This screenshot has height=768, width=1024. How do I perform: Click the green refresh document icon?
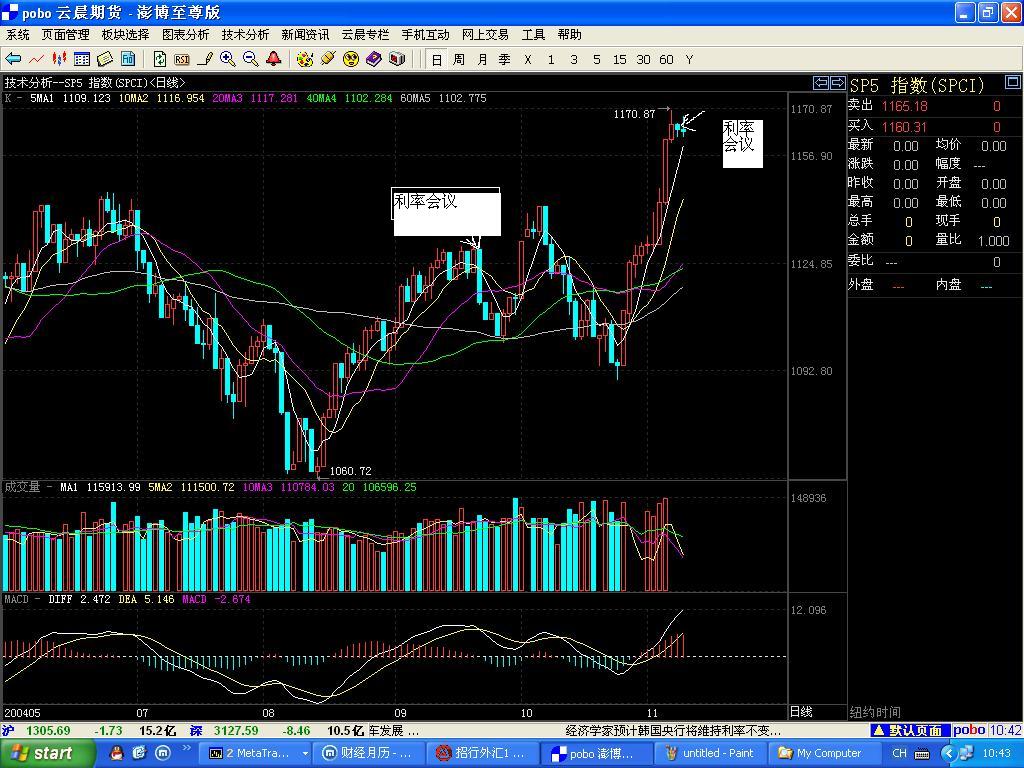pos(160,59)
